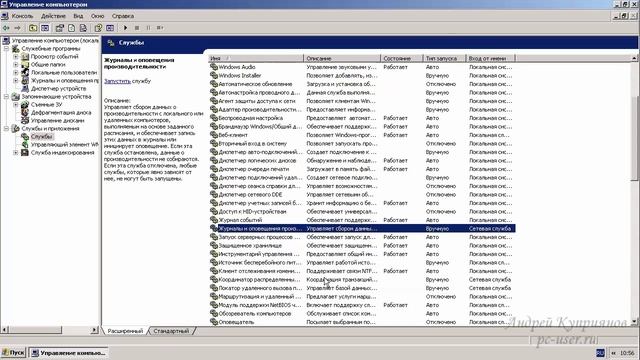The width and height of the screenshot is (640, 360).
Task: Sort by the Имя column header
Action: point(256,58)
